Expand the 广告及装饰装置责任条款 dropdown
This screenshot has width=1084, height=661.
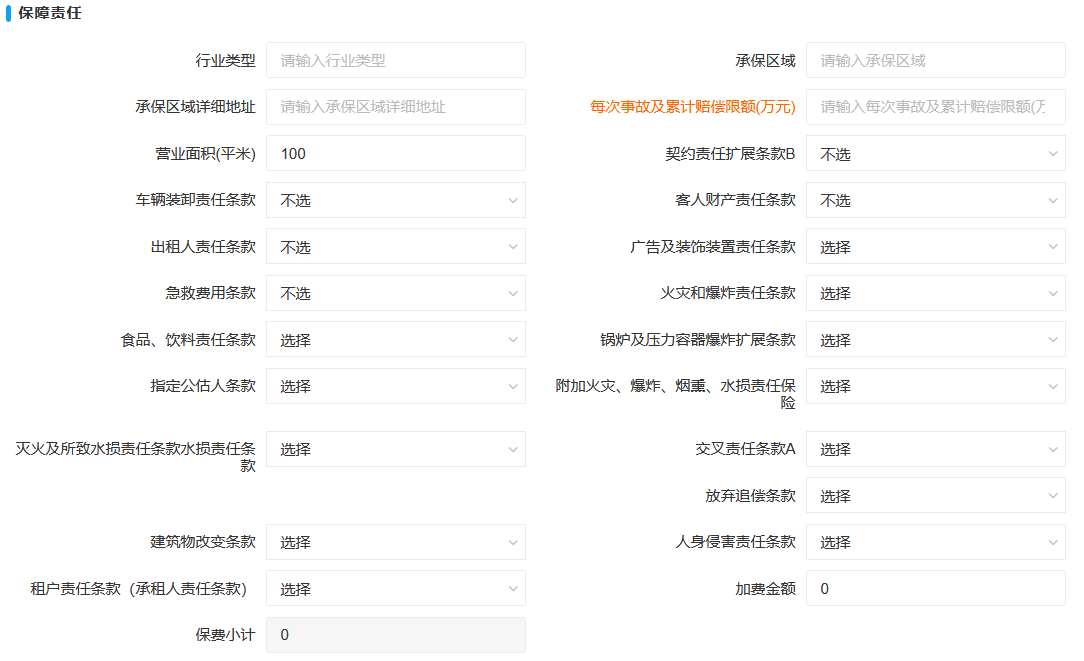[x=935, y=246]
